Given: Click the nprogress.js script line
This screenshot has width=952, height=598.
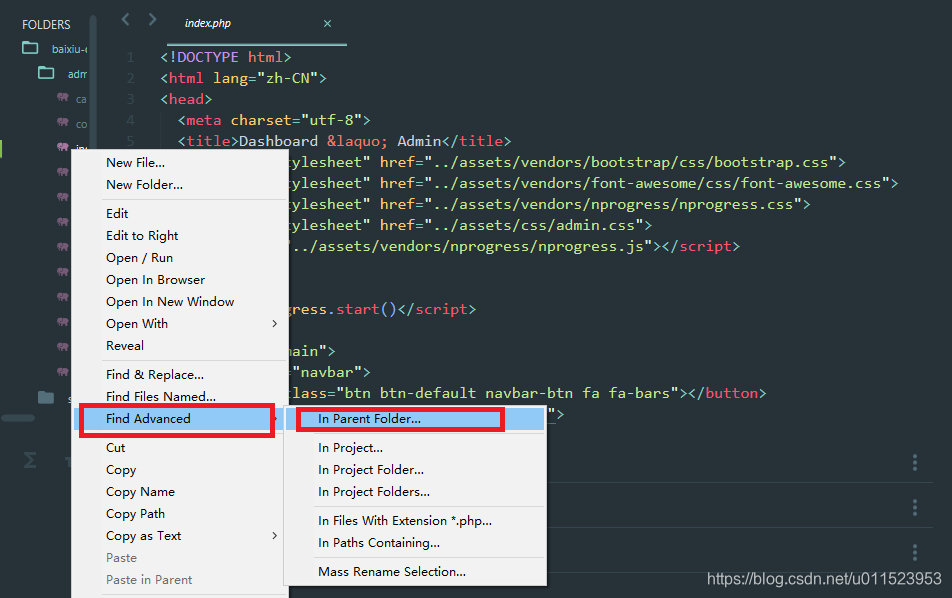Looking at the screenshot, I should pos(514,246).
